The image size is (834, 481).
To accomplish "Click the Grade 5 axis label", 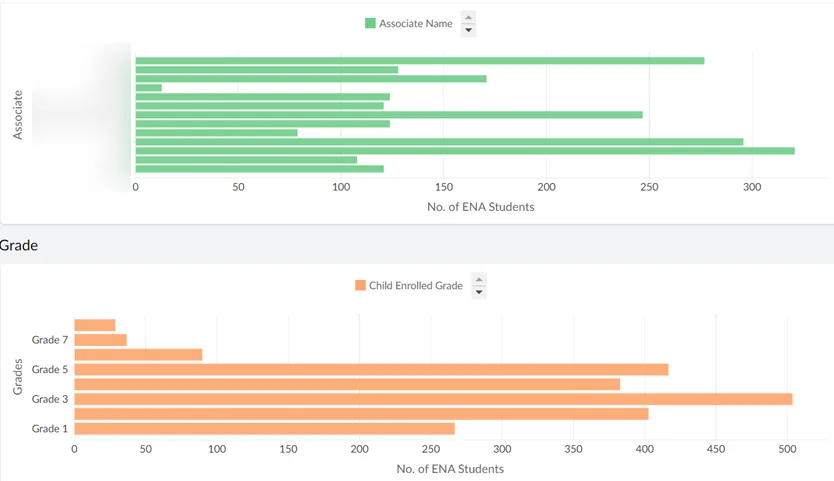I will click(x=50, y=369).
